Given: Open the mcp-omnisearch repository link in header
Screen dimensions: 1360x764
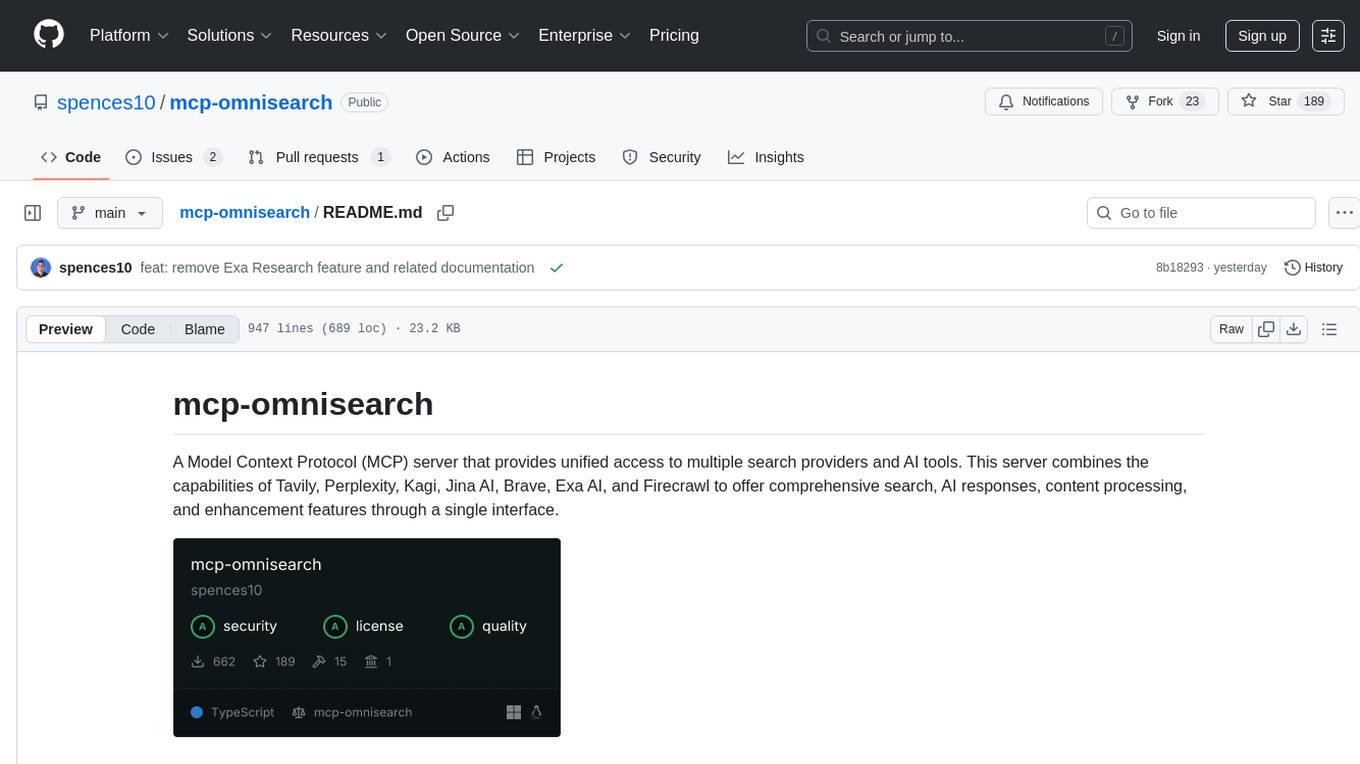Looking at the screenshot, I should tap(251, 102).
